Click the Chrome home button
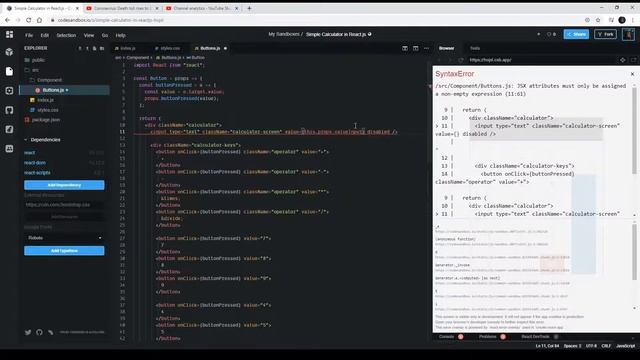This screenshot has height=360, width=640. (x=39, y=20)
